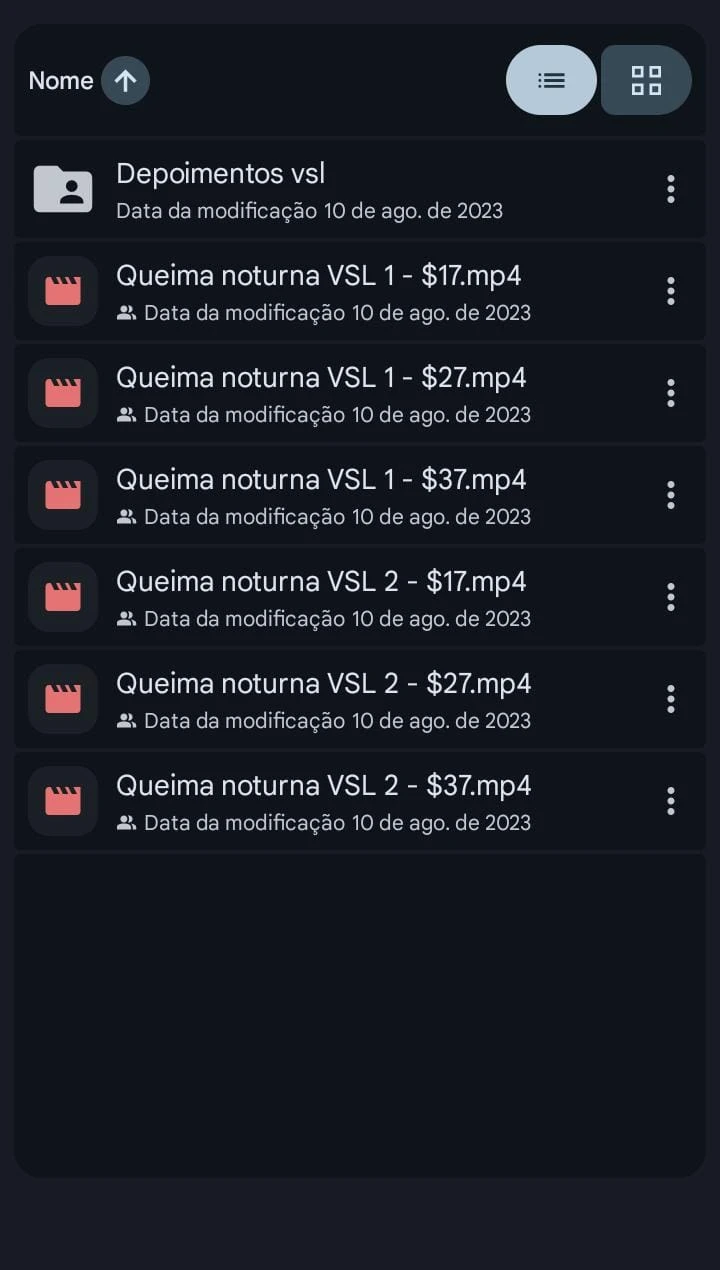The width and height of the screenshot is (720, 1270).
Task: Click video icon of Queima noturna VSL 2 - $17.mp4
Action: tap(63, 597)
